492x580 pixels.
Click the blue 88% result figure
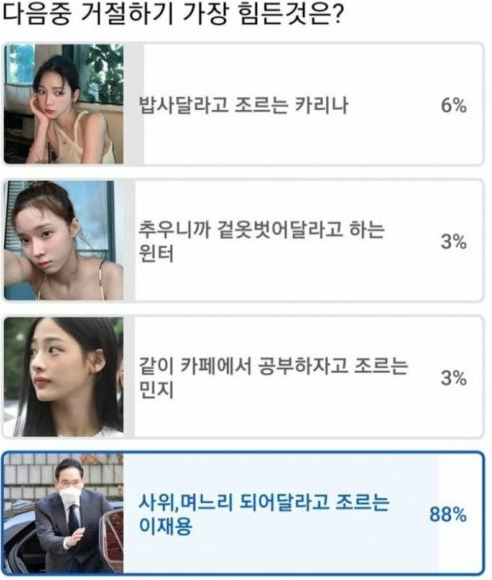pyautogui.click(x=448, y=515)
